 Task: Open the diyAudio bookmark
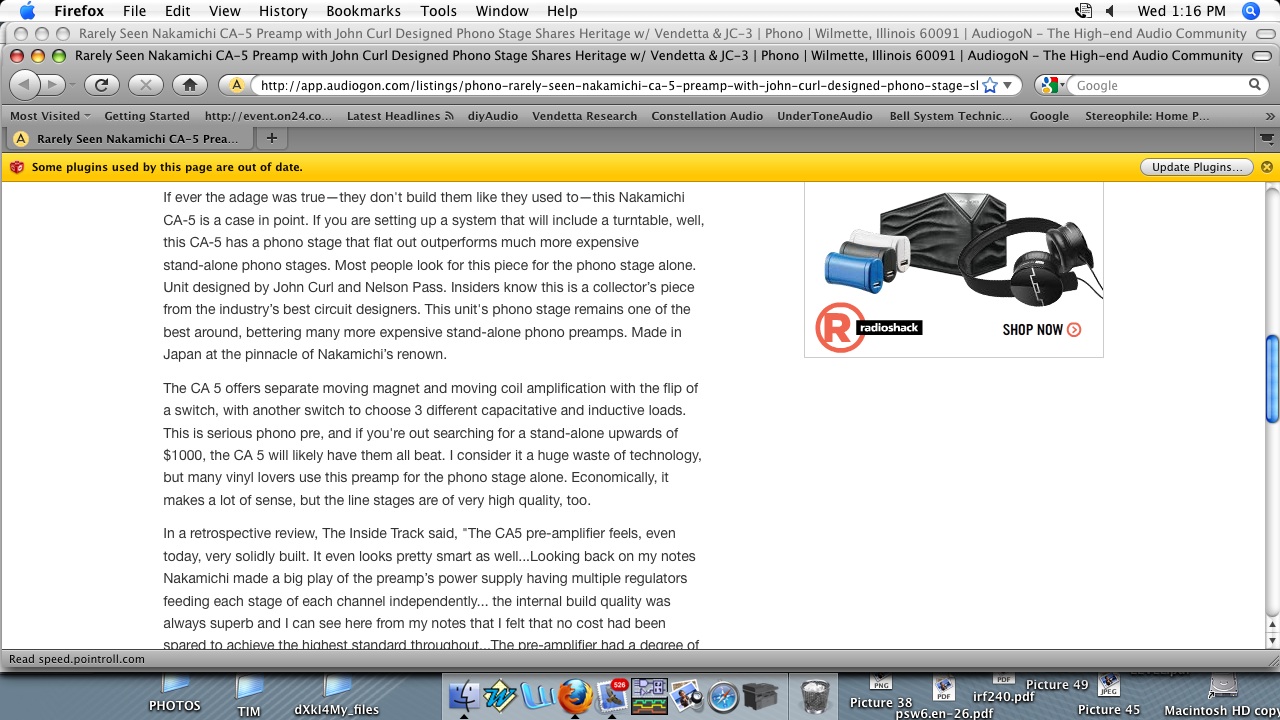[x=492, y=116]
